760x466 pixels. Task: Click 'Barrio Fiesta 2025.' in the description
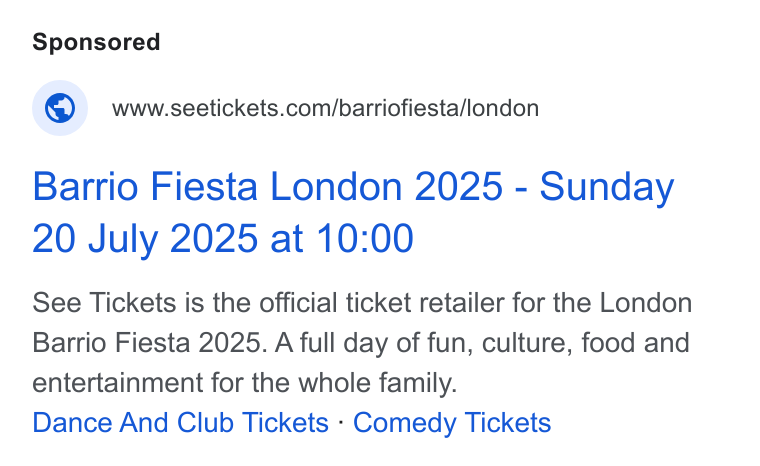150,343
